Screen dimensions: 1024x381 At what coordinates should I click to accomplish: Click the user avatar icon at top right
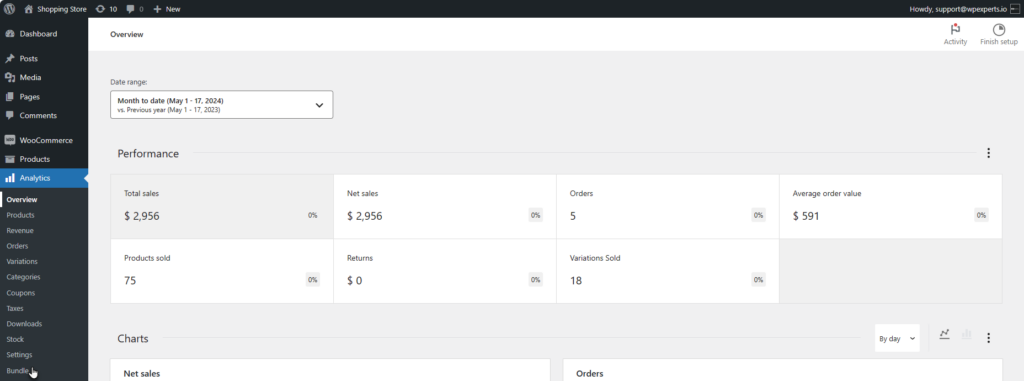tap(1015, 9)
